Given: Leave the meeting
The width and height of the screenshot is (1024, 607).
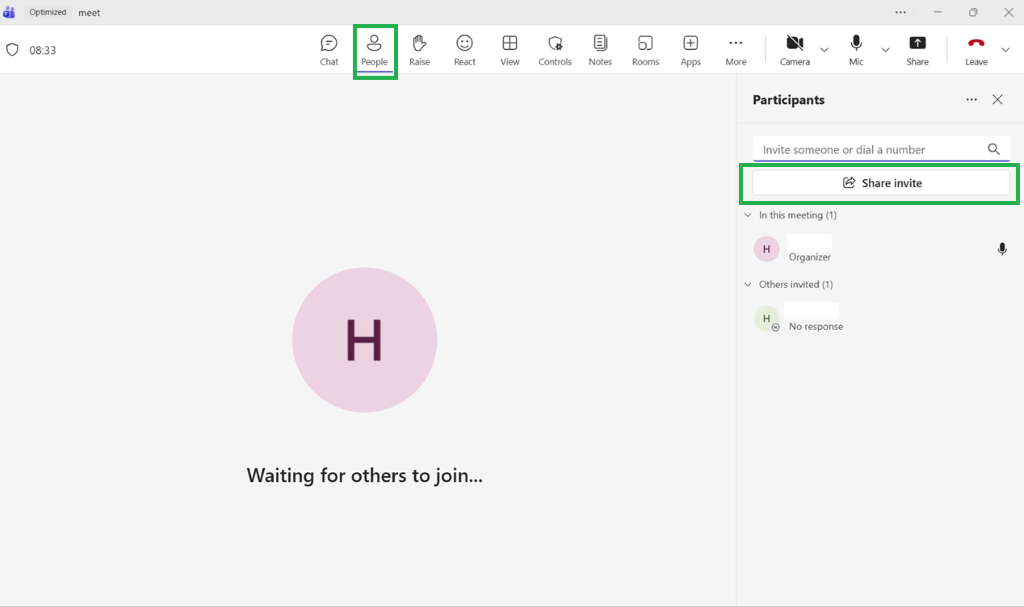Looking at the screenshot, I should tap(976, 50).
